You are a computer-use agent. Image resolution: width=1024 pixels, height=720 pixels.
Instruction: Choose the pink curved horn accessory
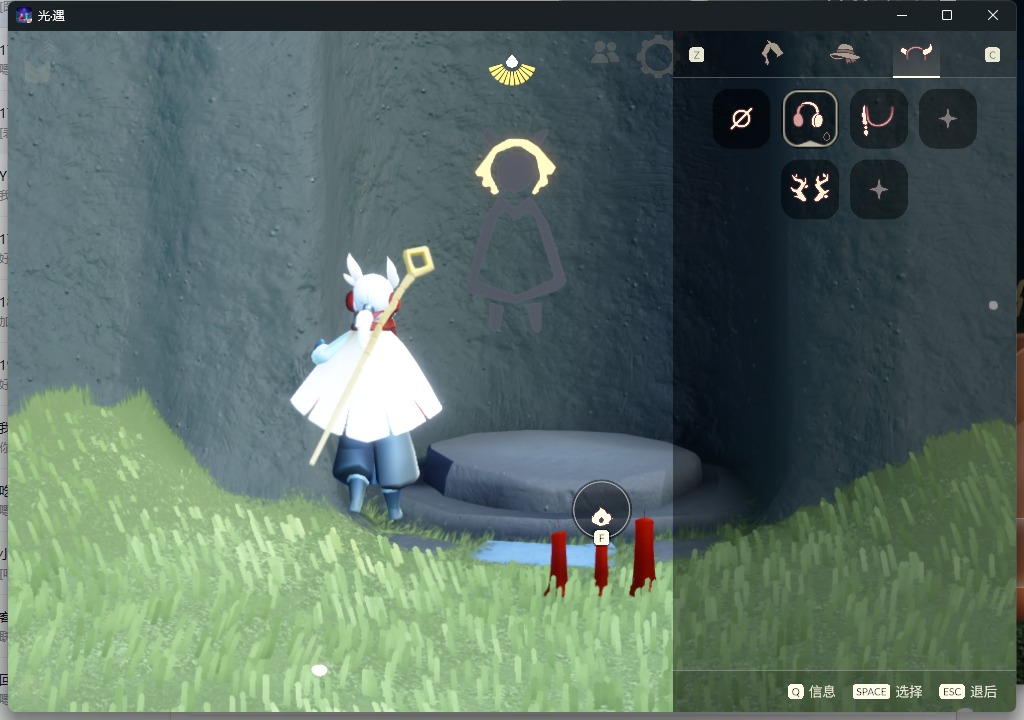pyautogui.click(x=878, y=119)
